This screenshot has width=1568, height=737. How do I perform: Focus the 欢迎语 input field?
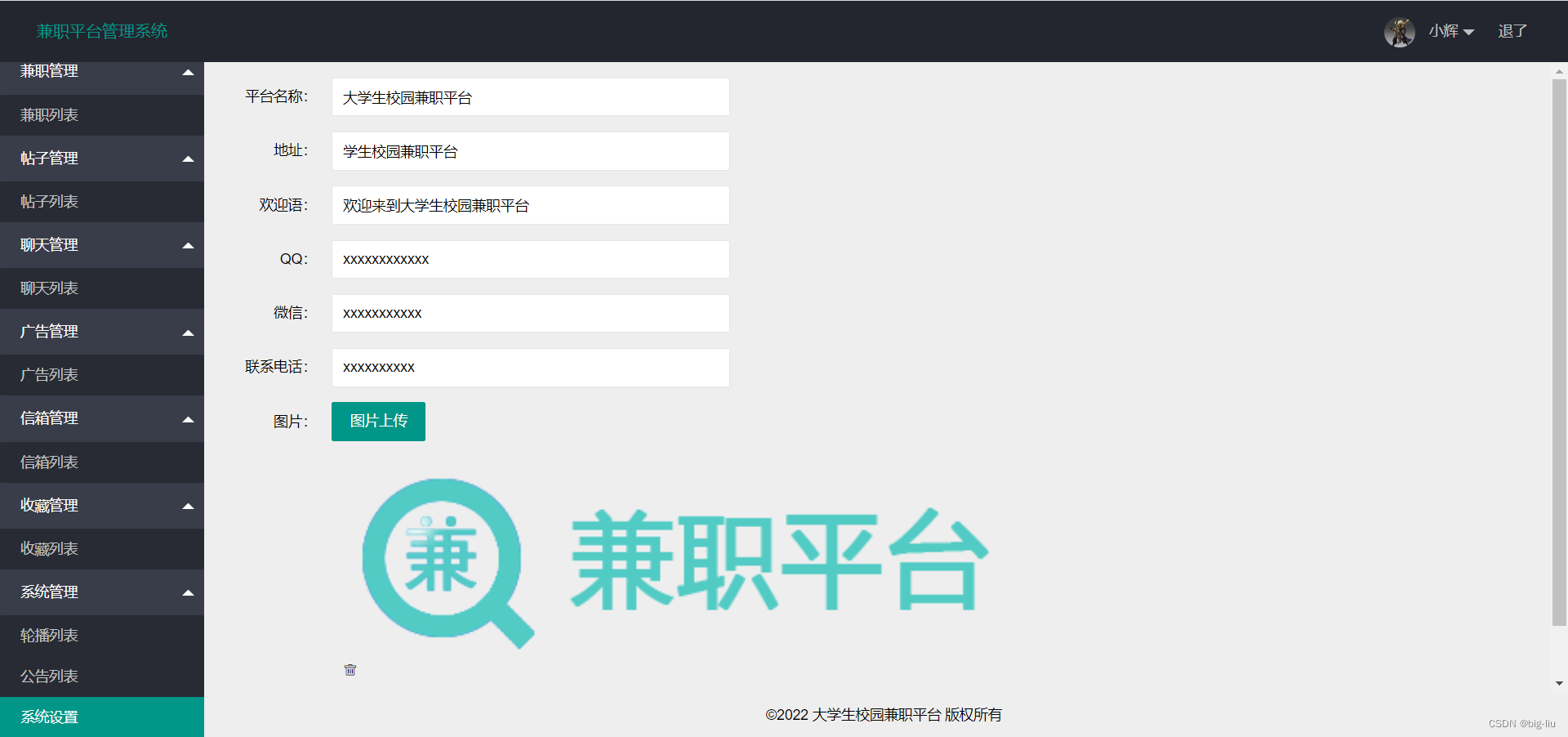click(x=531, y=205)
